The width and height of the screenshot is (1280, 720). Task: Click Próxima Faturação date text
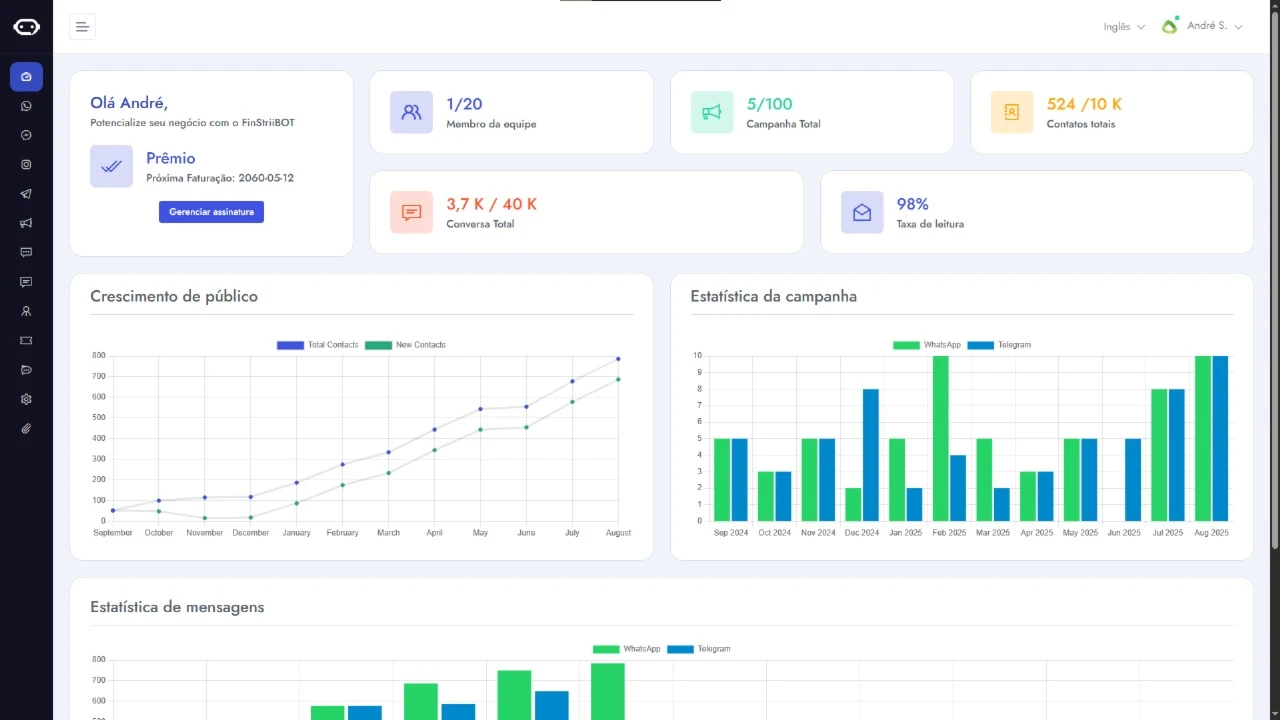(220, 178)
